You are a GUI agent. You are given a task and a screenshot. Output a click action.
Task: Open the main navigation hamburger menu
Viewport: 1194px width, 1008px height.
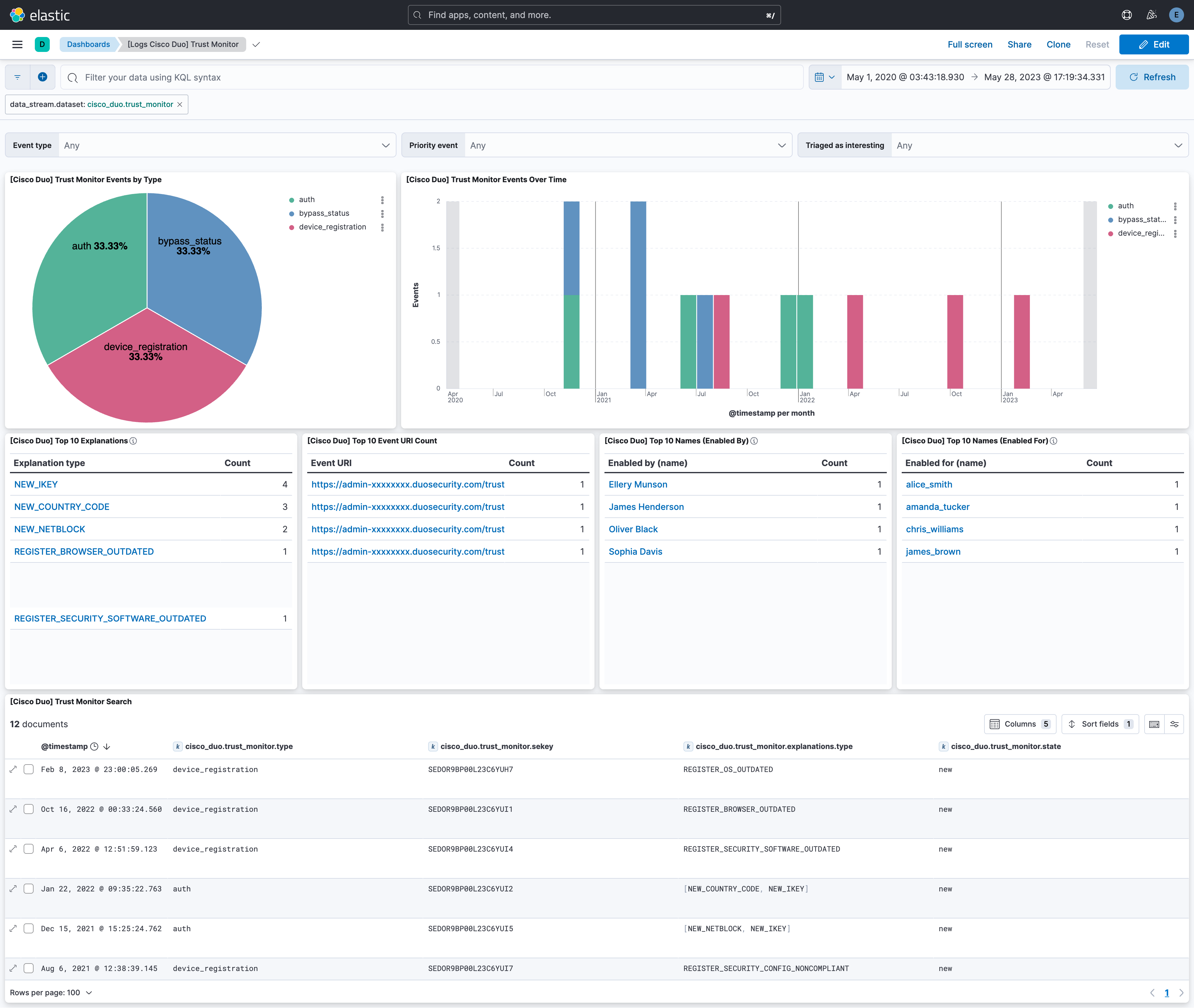point(16,44)
